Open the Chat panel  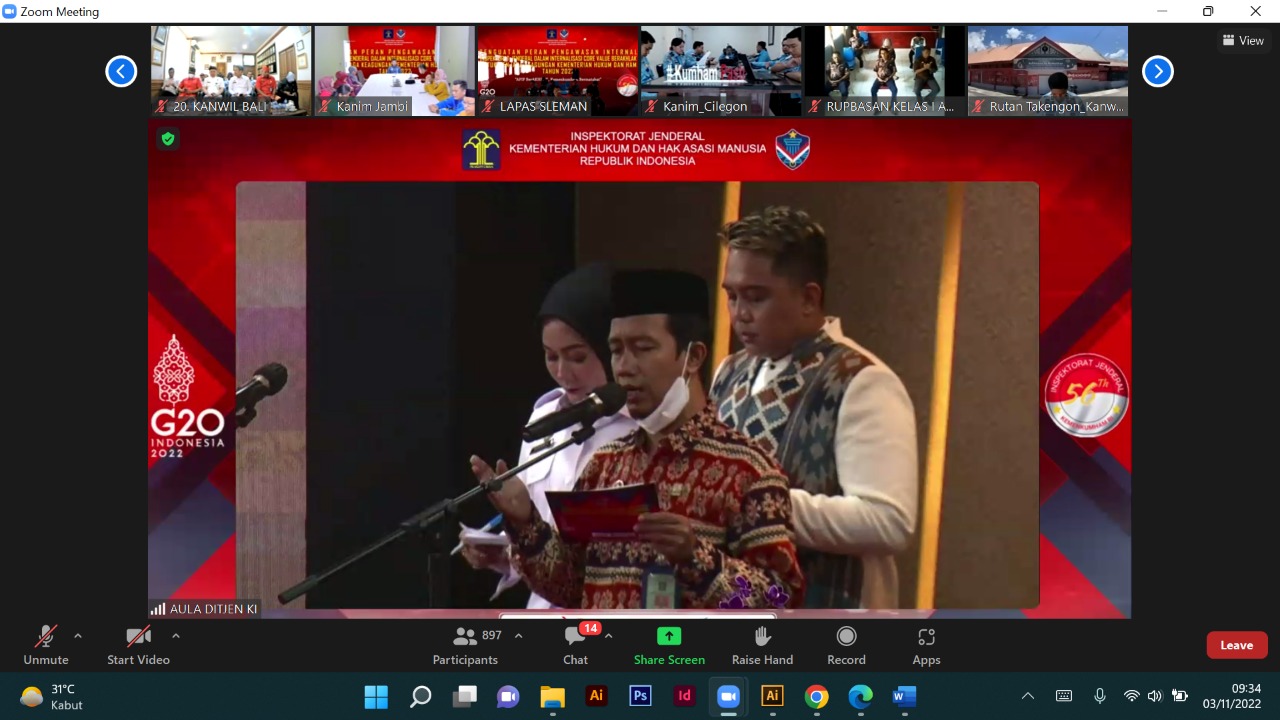coord(575,645)
